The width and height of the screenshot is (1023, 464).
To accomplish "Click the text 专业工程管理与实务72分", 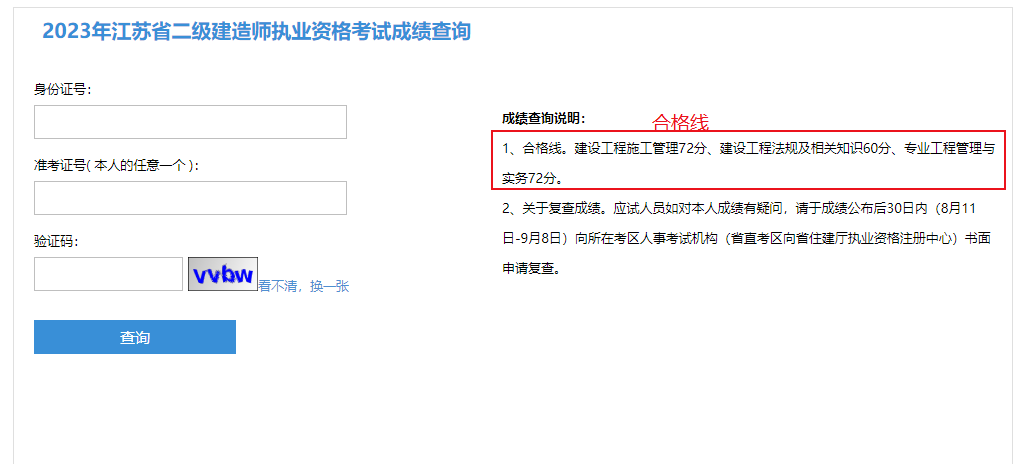I will (948, 149).
